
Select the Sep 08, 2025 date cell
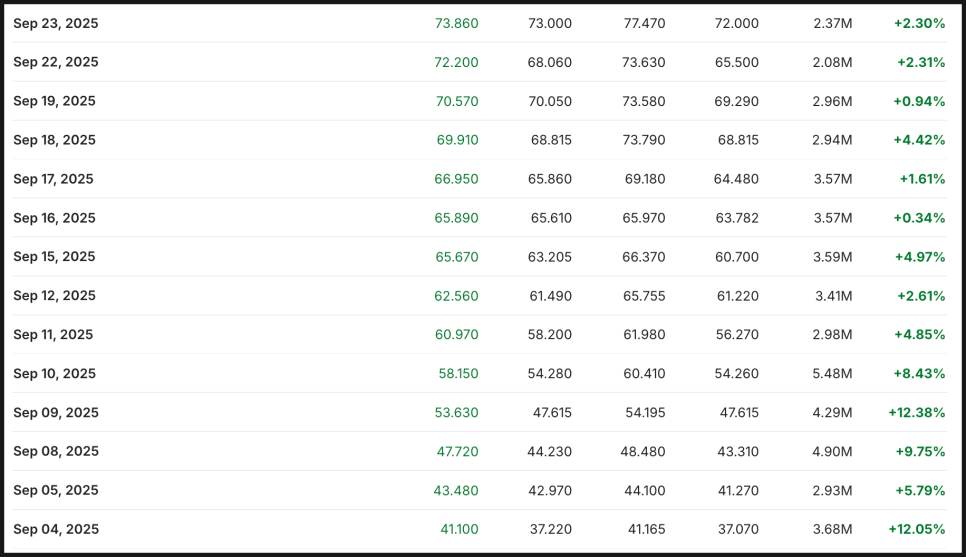(x=55, y=452)
